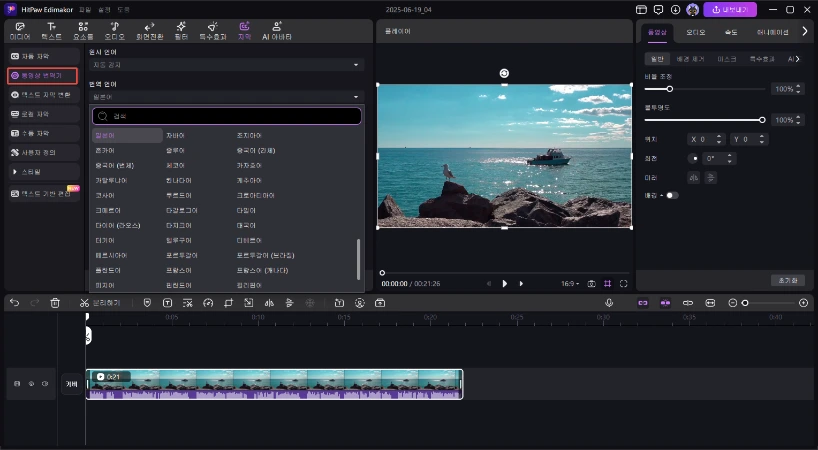Zoom in the timeline with the plus icon

click(803, 303)
